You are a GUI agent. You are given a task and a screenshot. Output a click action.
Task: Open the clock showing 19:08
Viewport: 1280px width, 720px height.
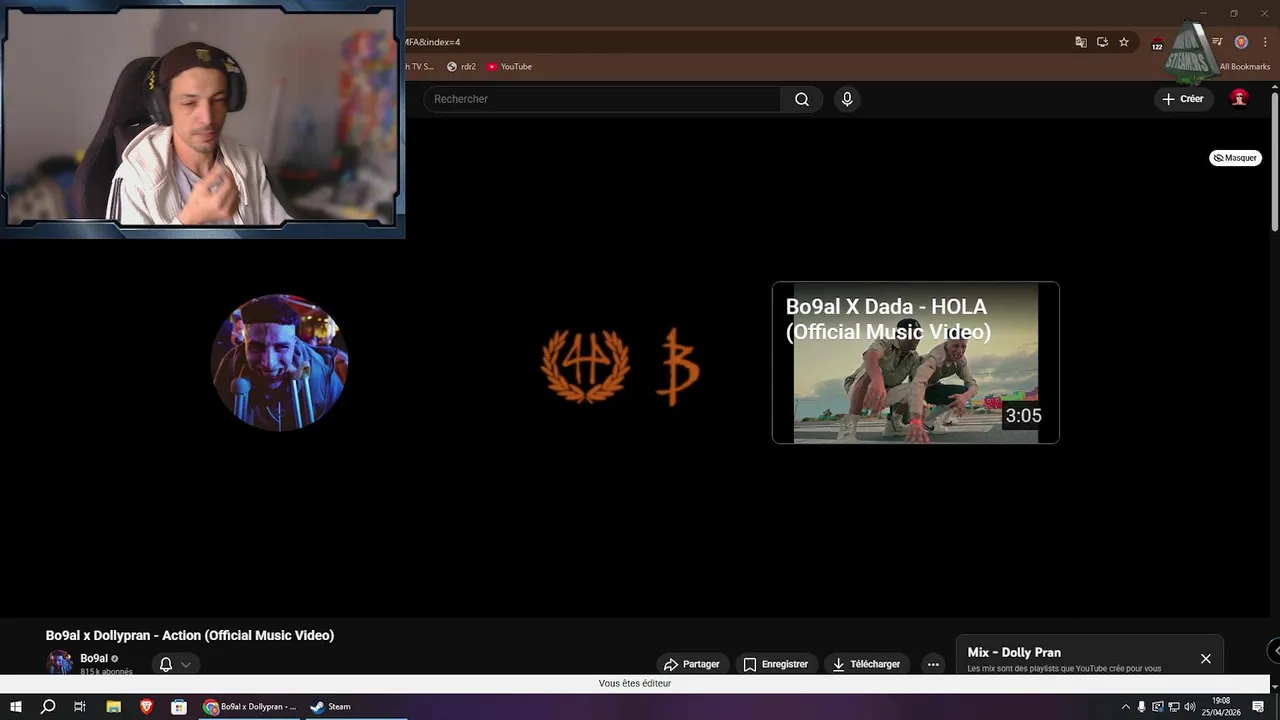tap(1221, 707)
